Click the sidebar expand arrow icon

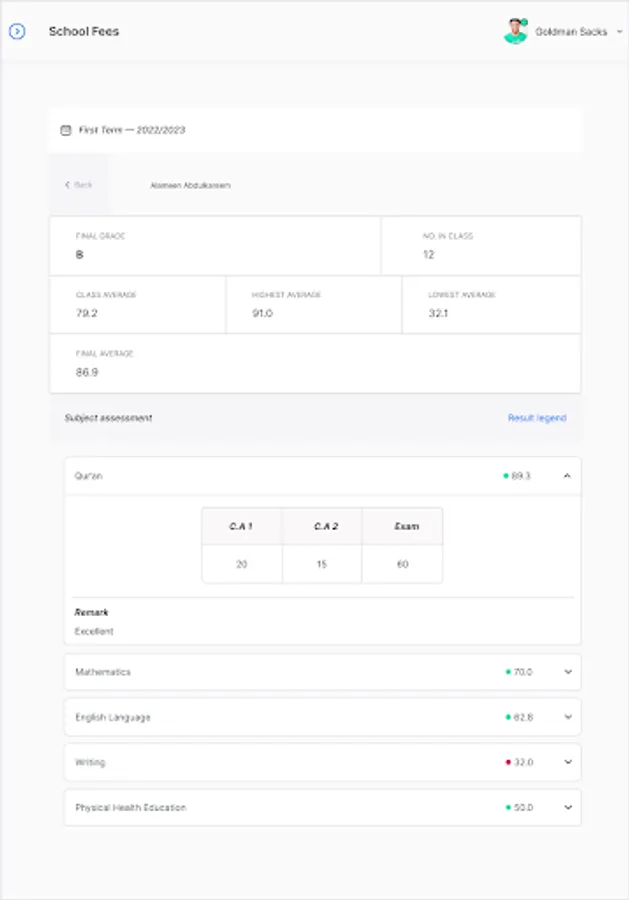click(17, 32)
